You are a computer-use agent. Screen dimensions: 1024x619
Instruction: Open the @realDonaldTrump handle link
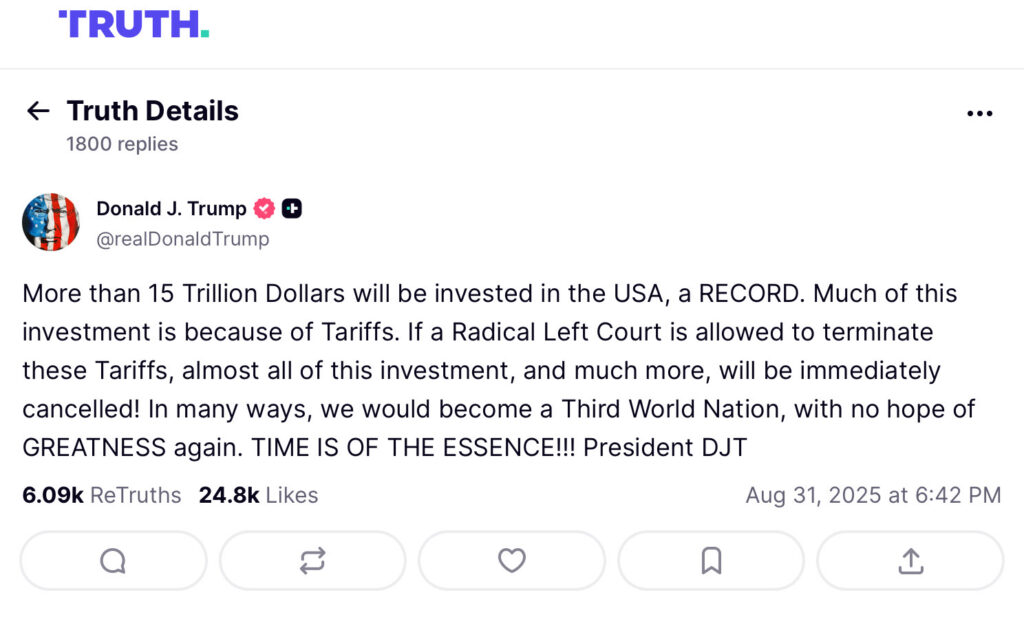182,240
